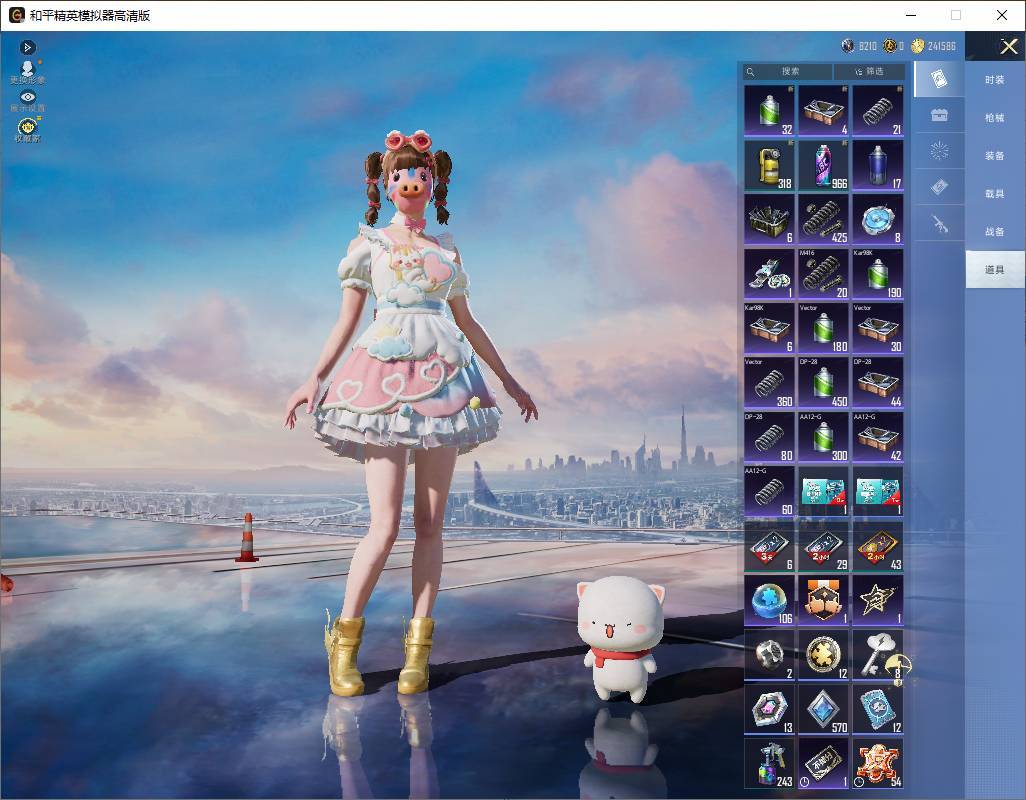The height and width of the screenshot is (800, 1026).
Task: Select the rifle sub-category icon
Action: click(x=939, y=224)
